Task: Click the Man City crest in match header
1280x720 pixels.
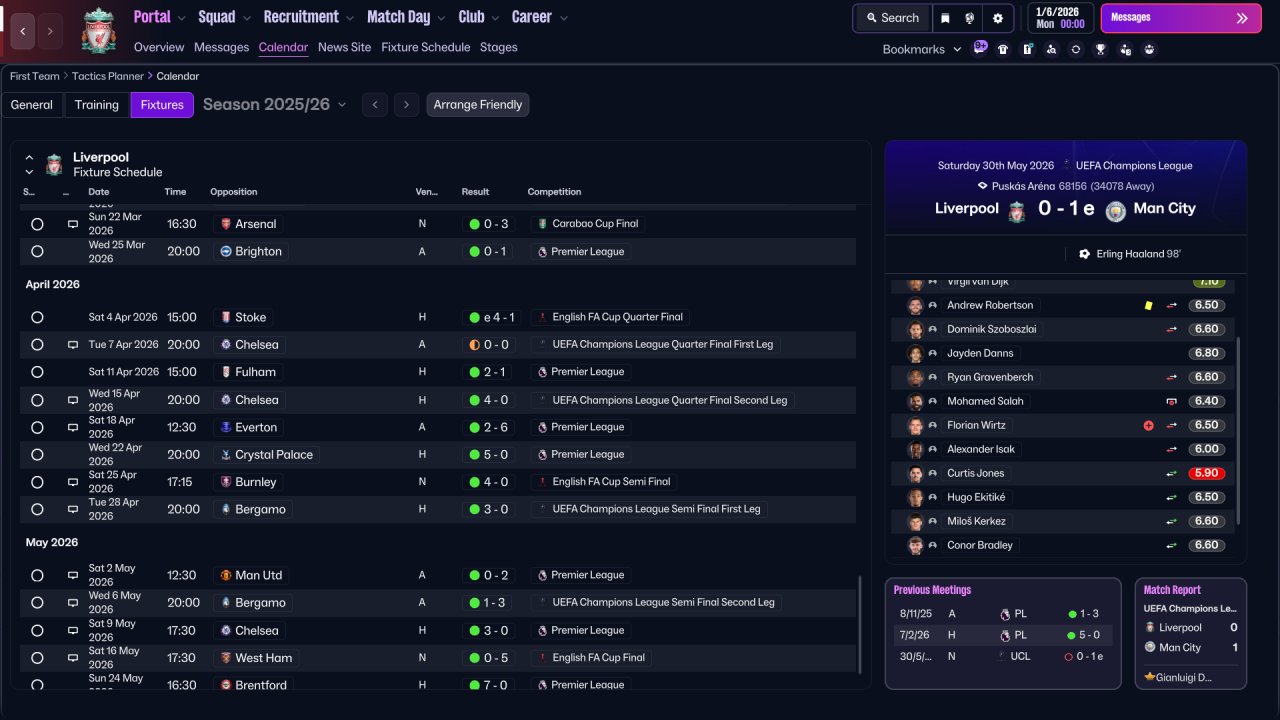Action: coord(1116,210)
